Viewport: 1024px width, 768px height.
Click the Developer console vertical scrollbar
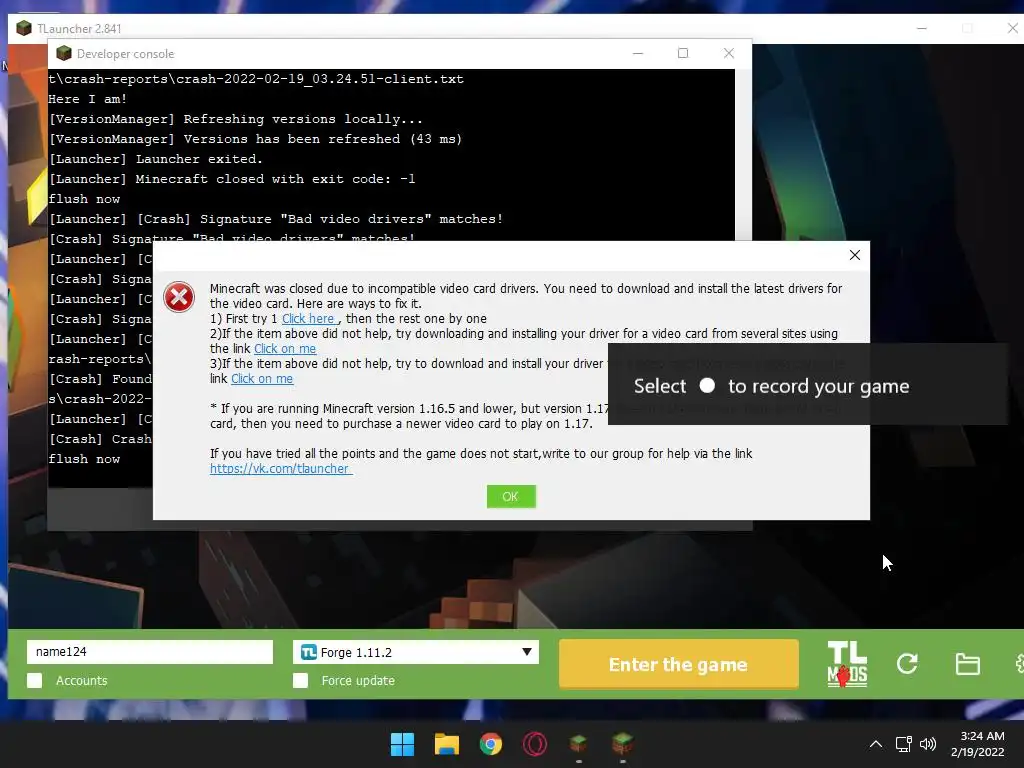(x=743, y=154)
